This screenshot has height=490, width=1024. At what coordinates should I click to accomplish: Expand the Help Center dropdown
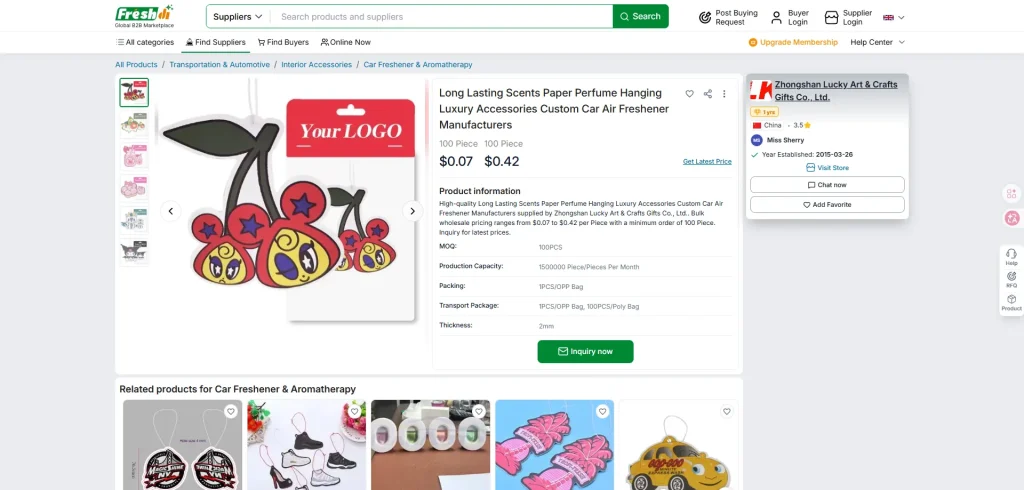pyautogui.click(x=877, y=42)
